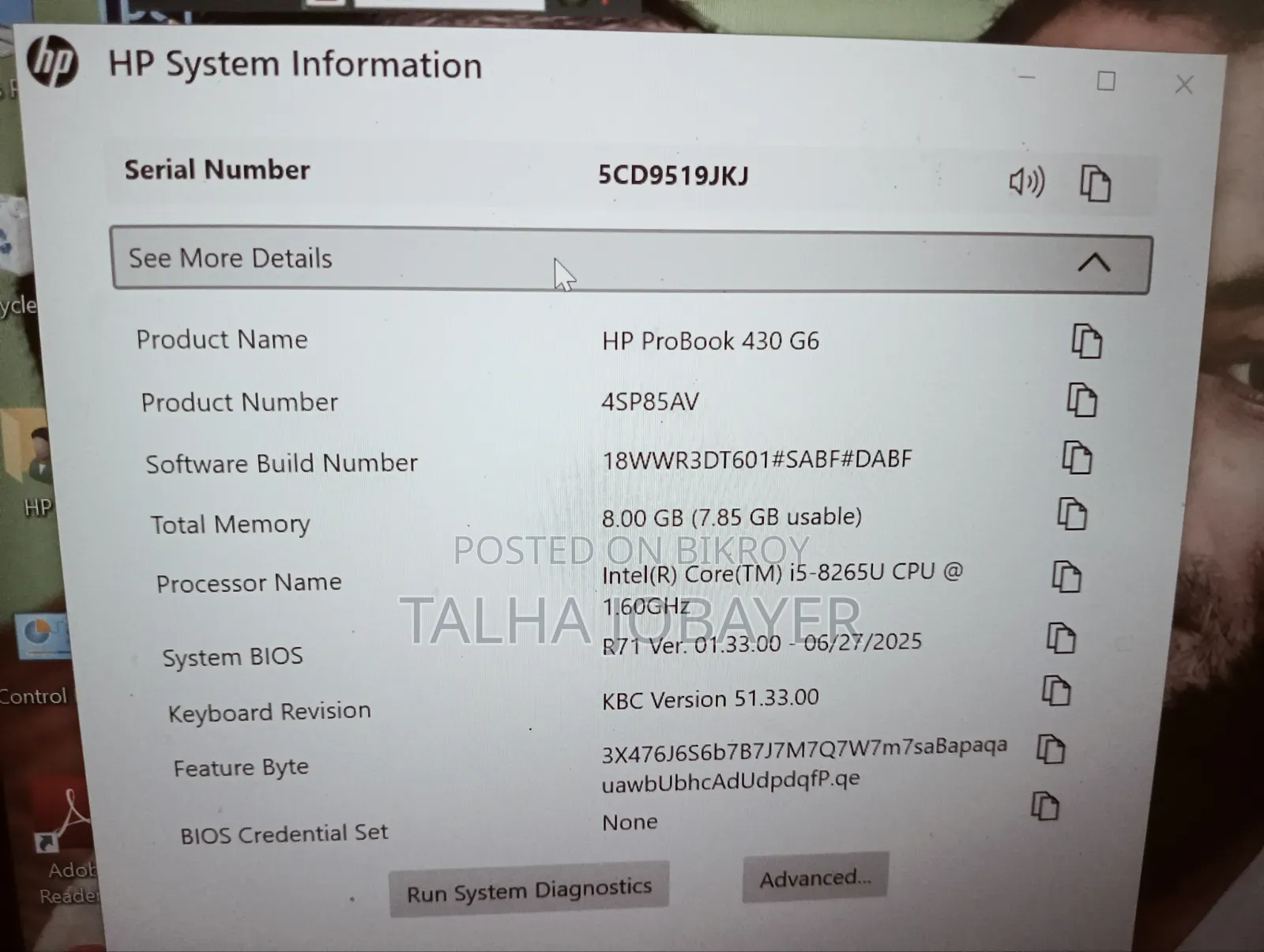The width and height of the screenshot is (1264, 952).
Task: Run System Diagnostics
Action: [x=529, y=890]
